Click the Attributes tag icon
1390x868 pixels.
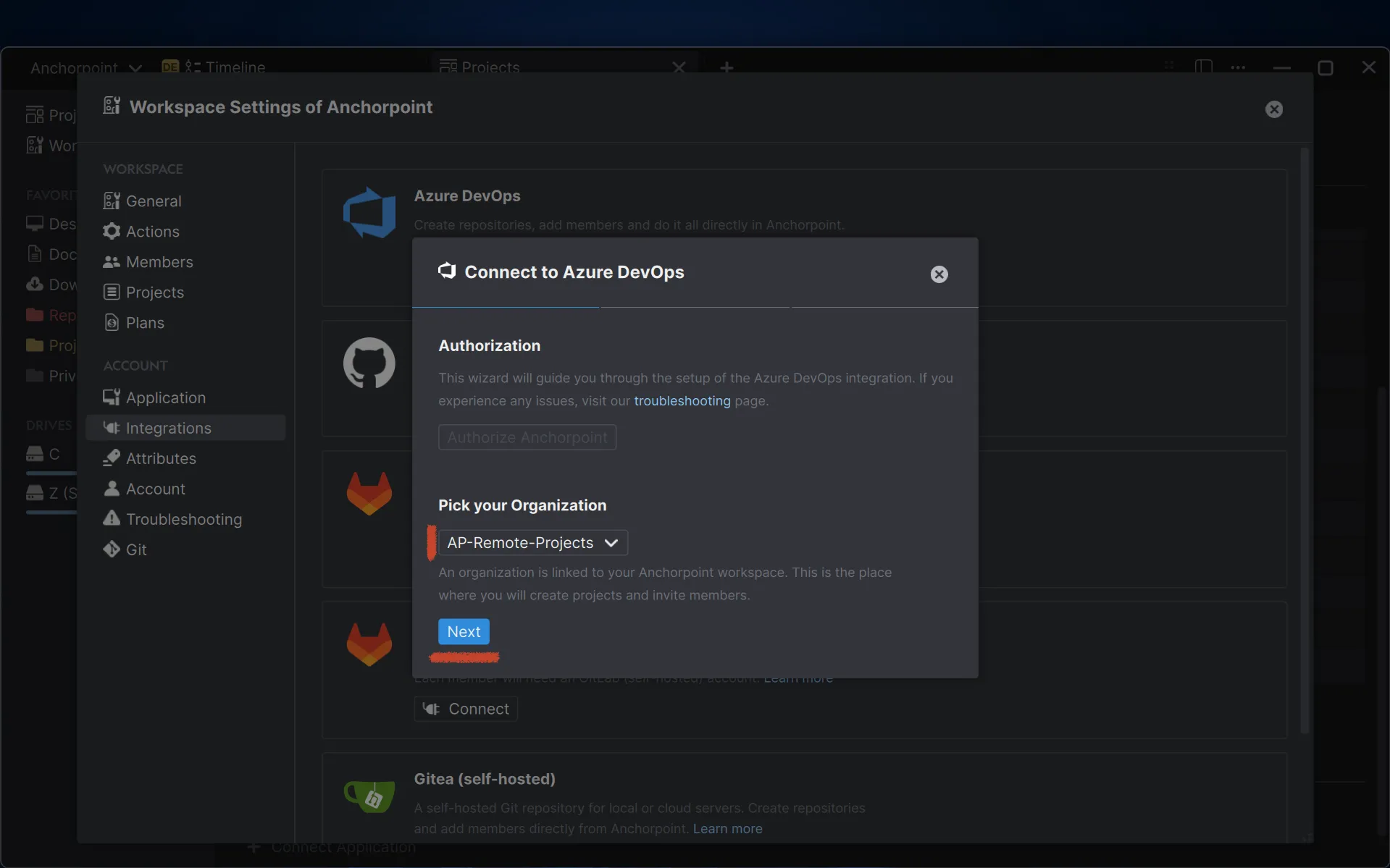(x=111, y=458)
